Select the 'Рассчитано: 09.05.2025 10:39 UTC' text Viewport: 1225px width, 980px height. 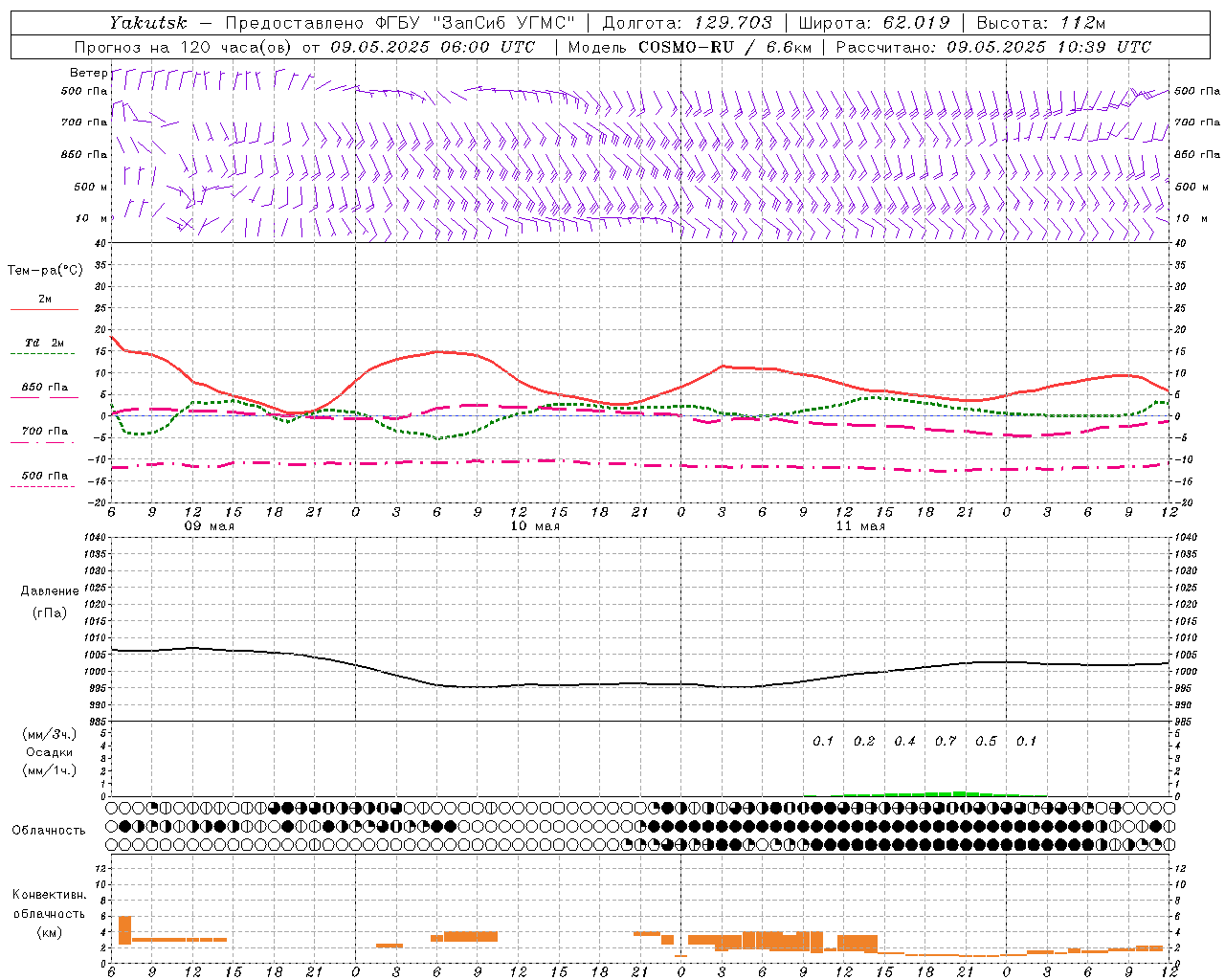[993, 47]
